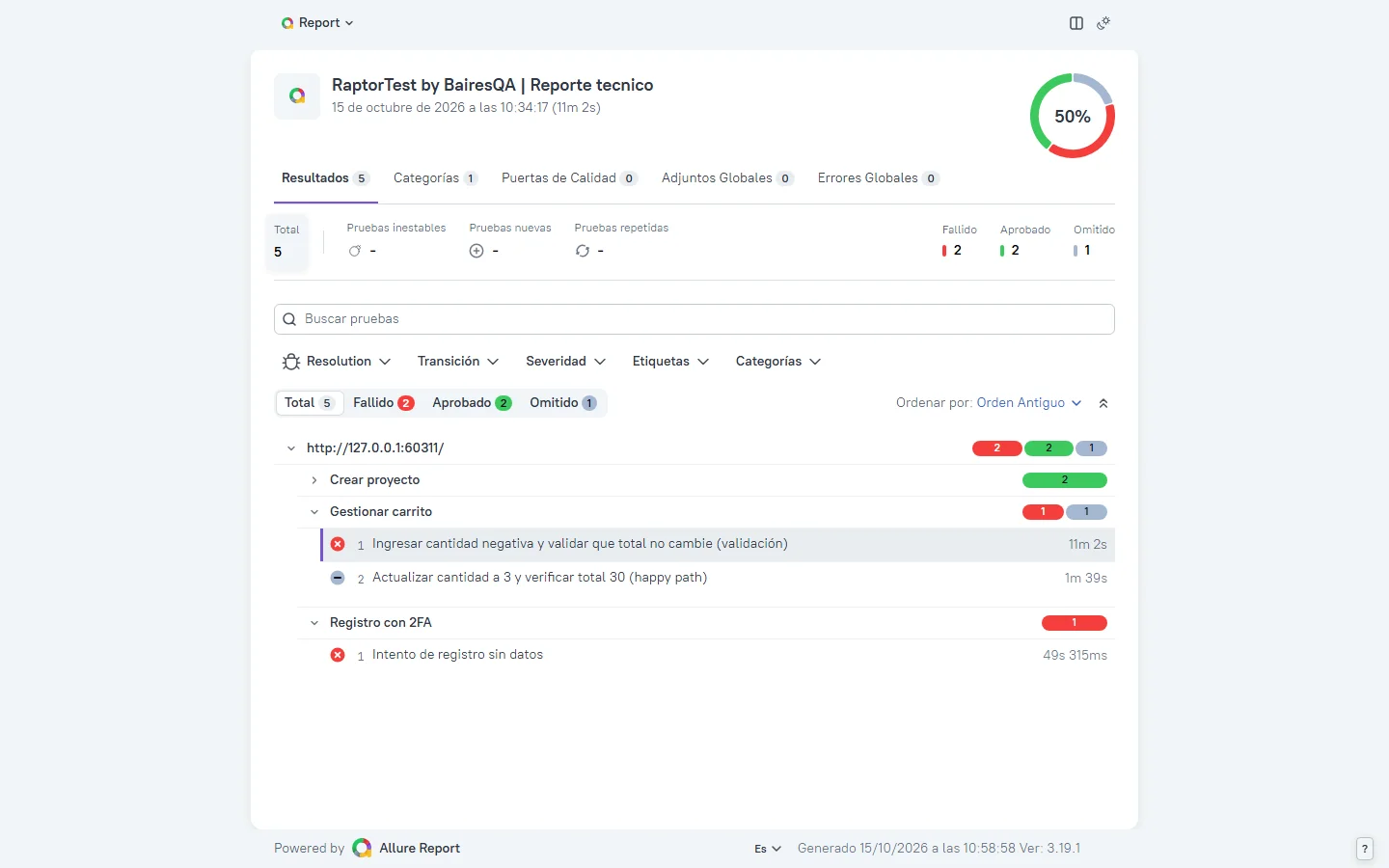This screenshot has width=1389, height=868.
Task: Open the Orden Antiguo sort dropdown
Action: pyautogui.click(x=1028, y=403)
